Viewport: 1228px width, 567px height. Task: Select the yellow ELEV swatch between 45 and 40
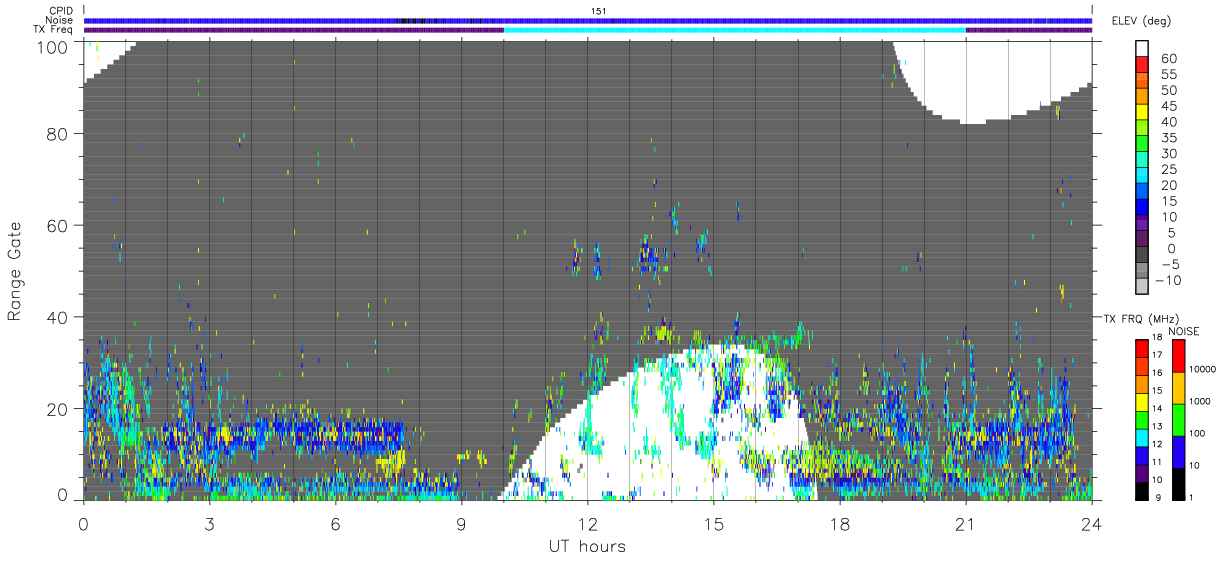1142,113
